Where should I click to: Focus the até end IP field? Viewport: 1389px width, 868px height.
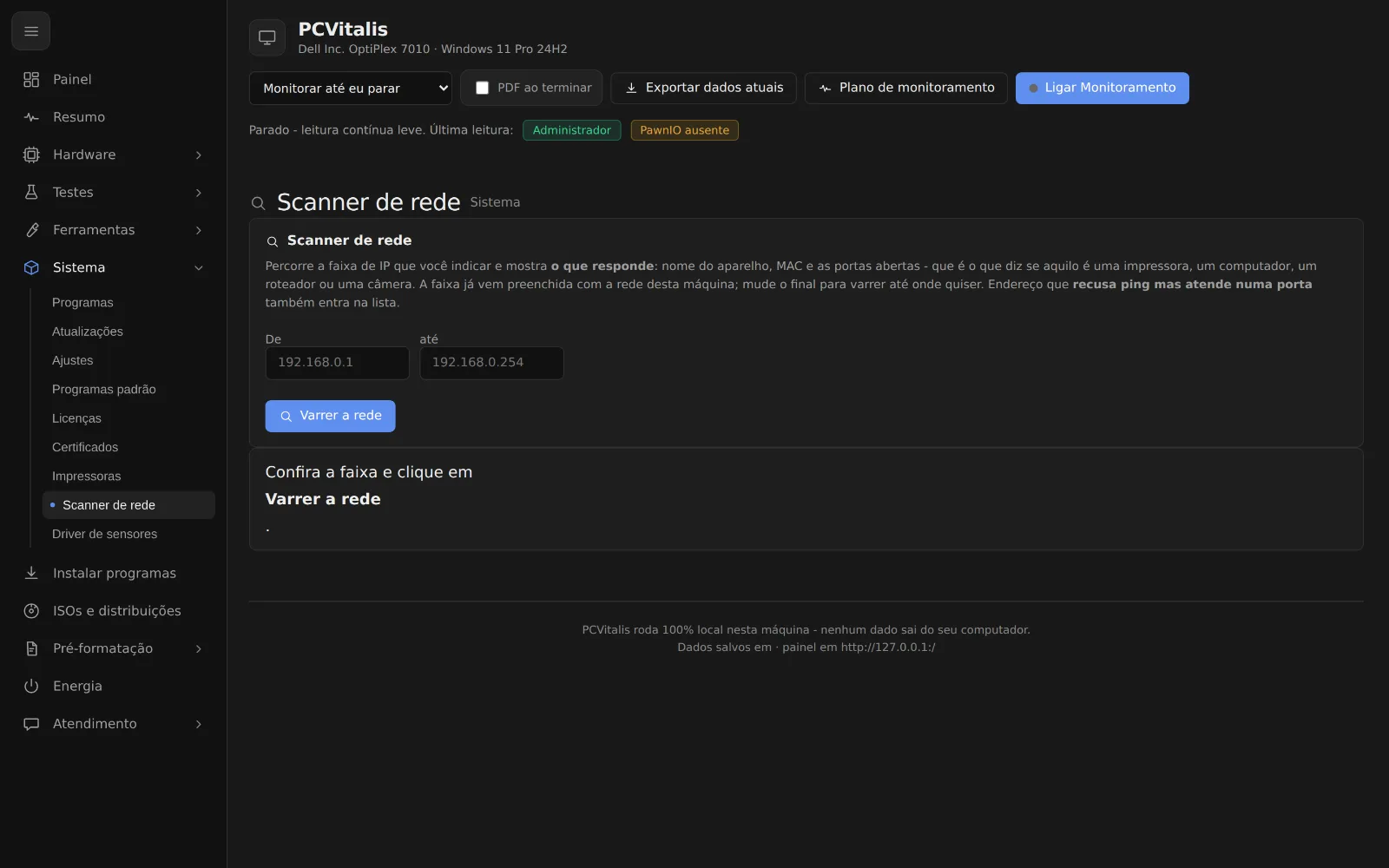pos(491,363)
